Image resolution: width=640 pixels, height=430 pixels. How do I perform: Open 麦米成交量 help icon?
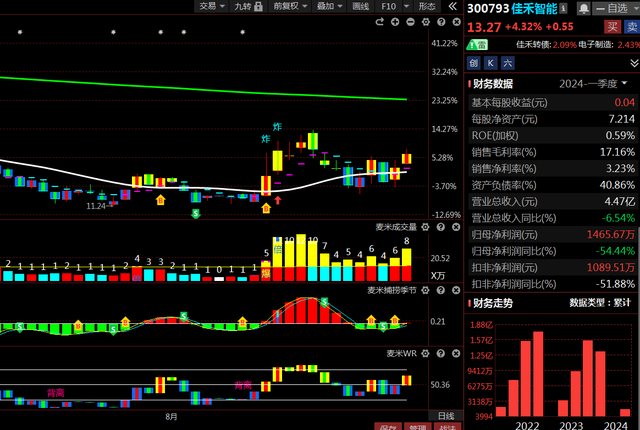pyautogui.click(x=441, y=227)
